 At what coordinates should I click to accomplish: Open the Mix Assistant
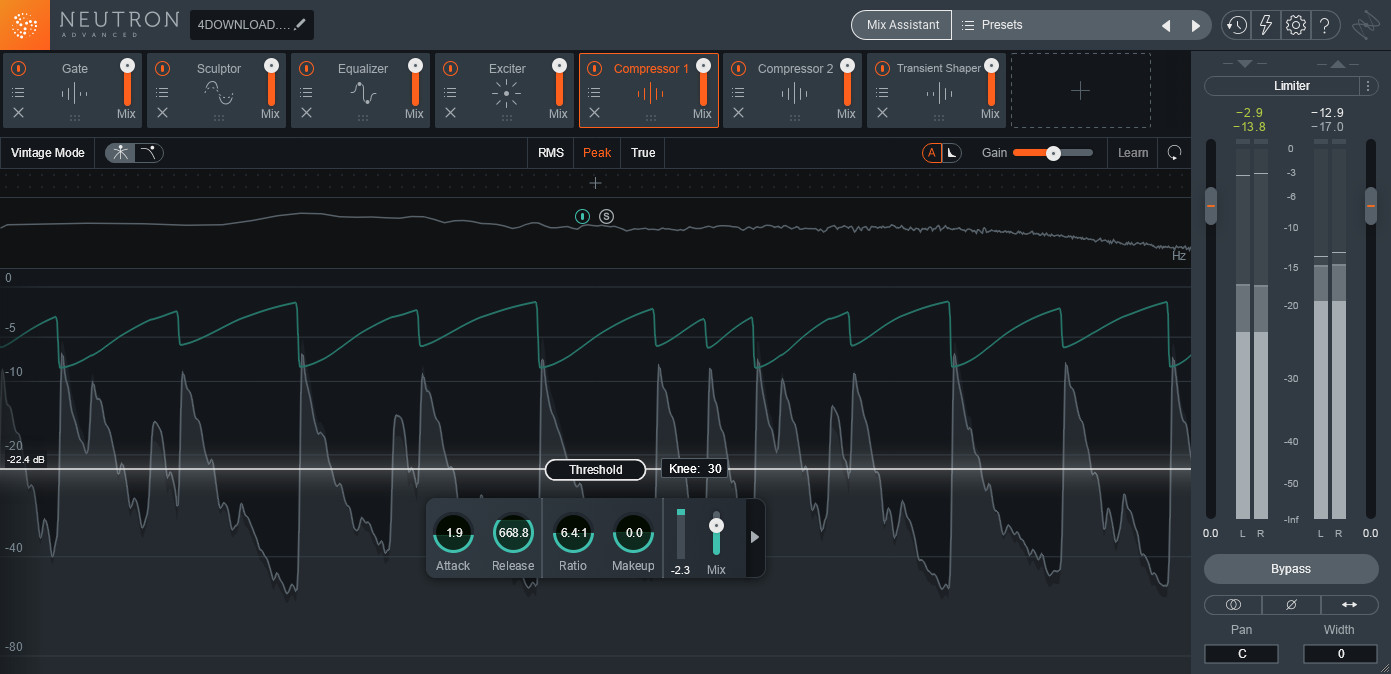(x=903, y=25)
